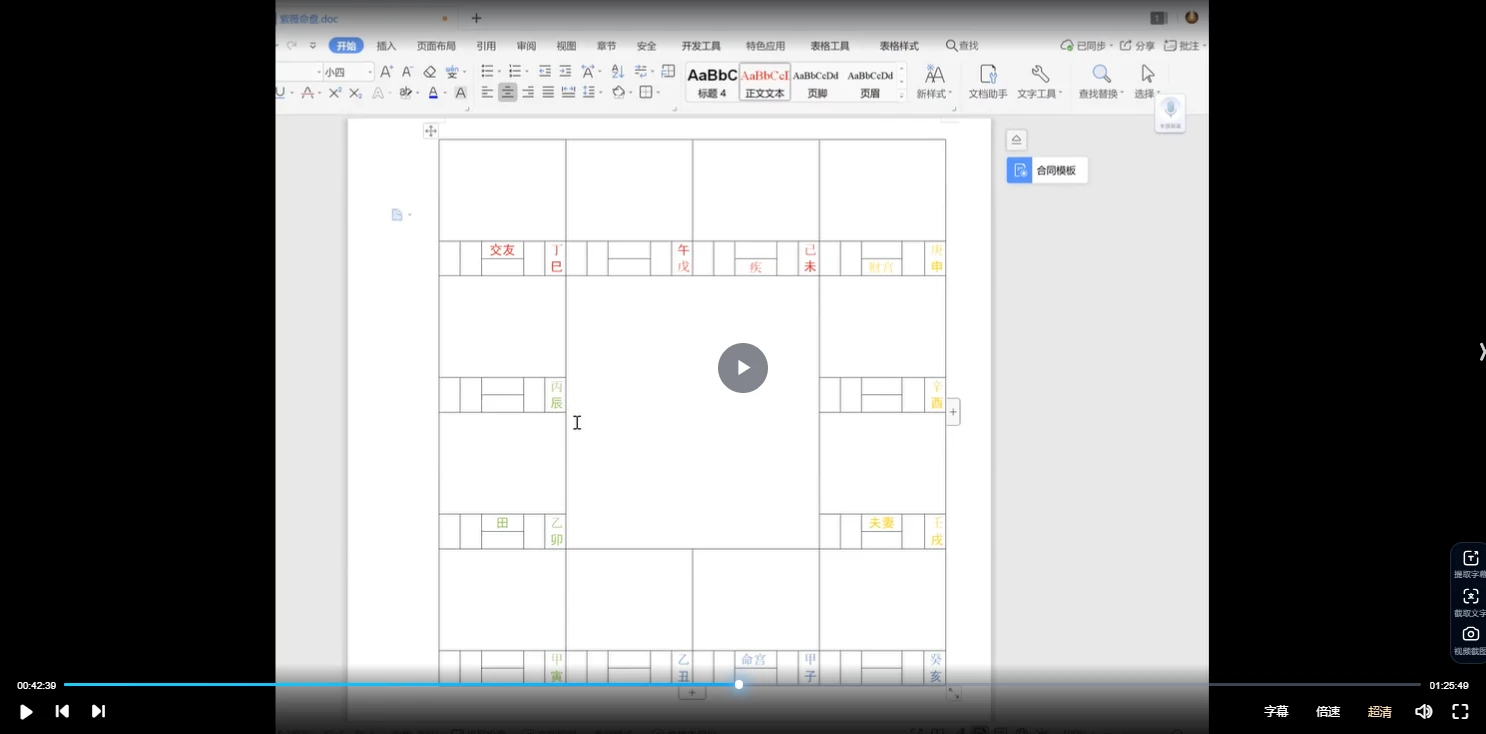The image size is (1486, 734).
Task: Apply the 正文文本 style
Action: pos(765,82)
